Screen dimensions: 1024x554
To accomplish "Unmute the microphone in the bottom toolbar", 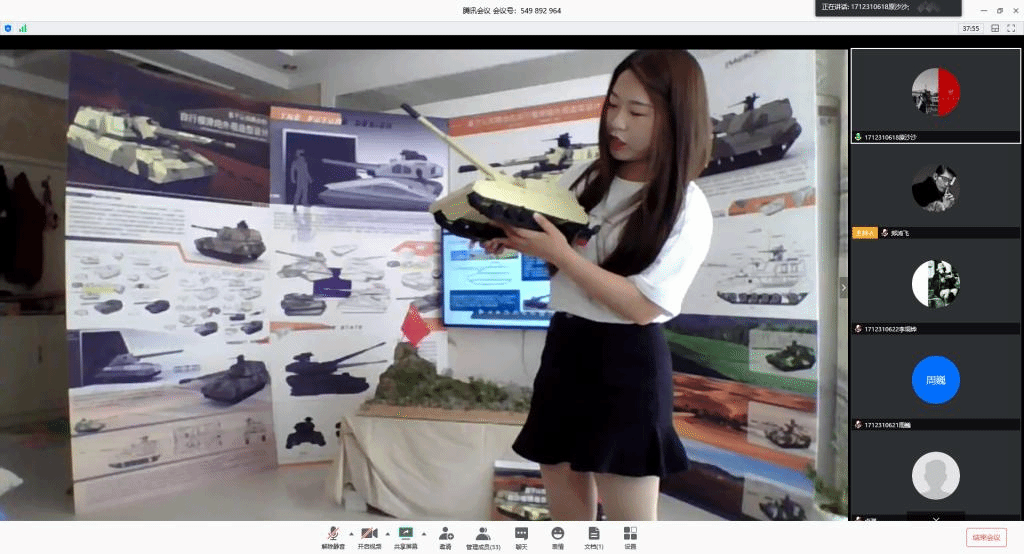I will pos(331,534).
